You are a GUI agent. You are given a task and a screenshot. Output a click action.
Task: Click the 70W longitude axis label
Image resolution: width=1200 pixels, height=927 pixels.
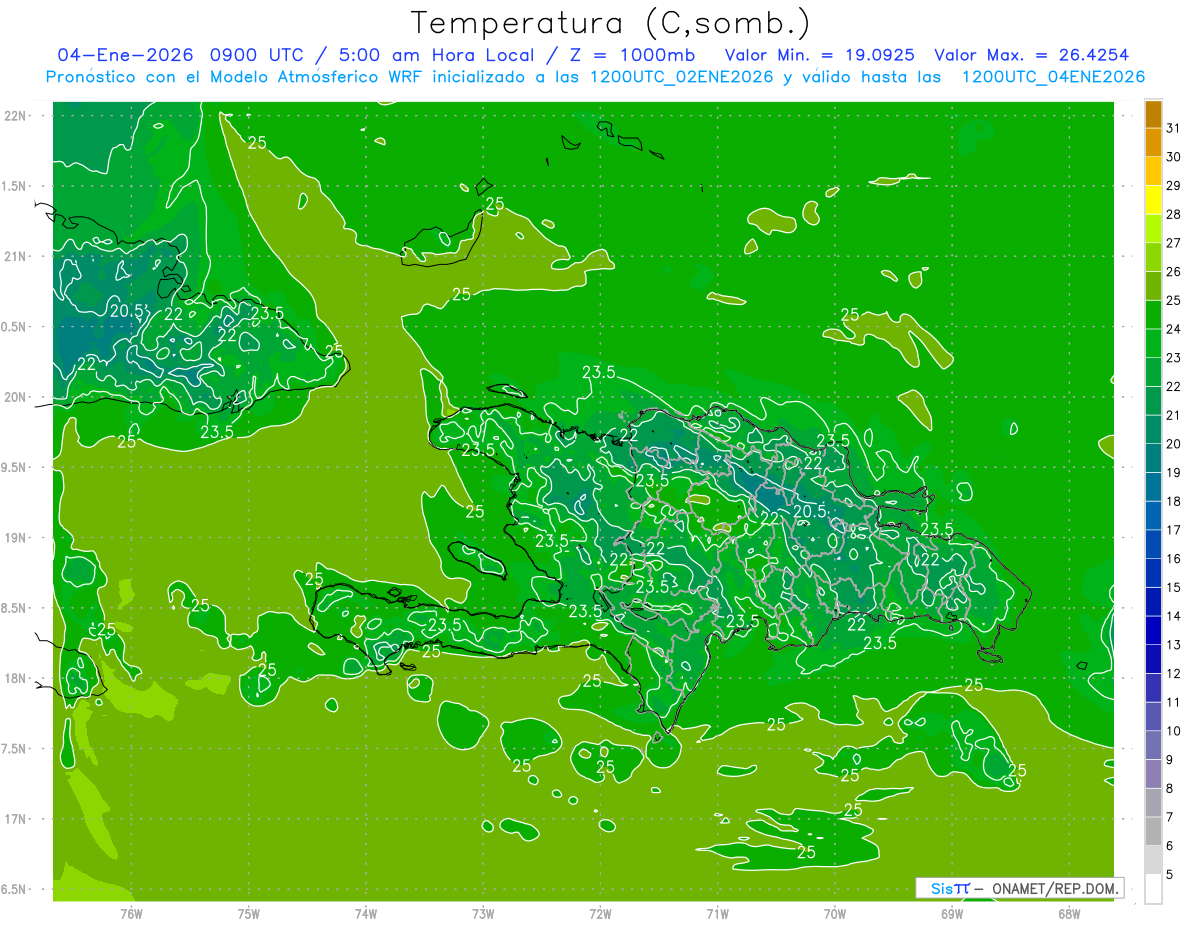[835, 914]
